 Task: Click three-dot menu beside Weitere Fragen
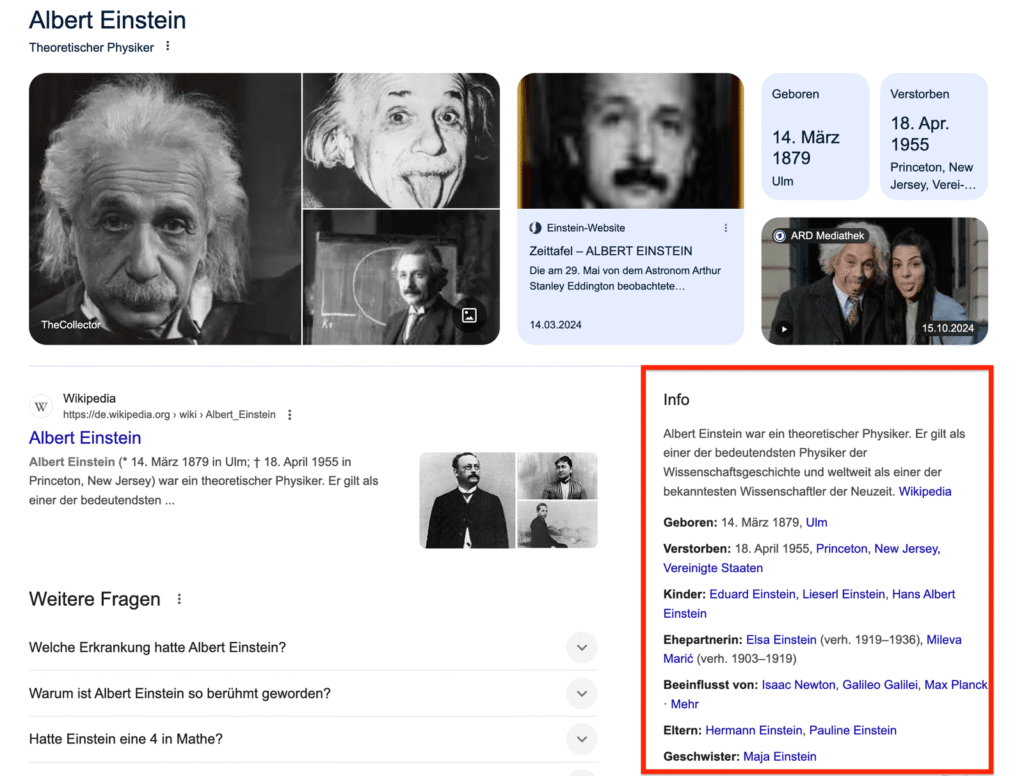pyautogui.click(x=180, y=599)
